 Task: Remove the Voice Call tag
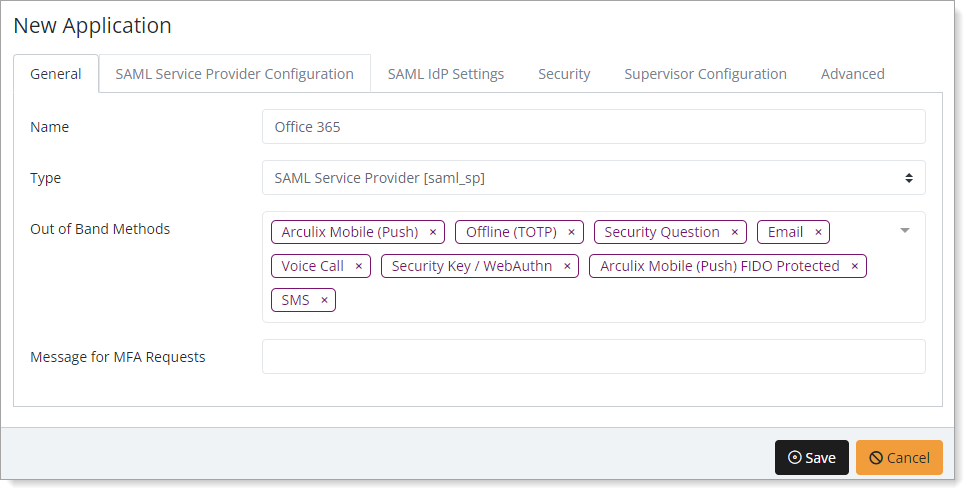[x=358, y=267]
